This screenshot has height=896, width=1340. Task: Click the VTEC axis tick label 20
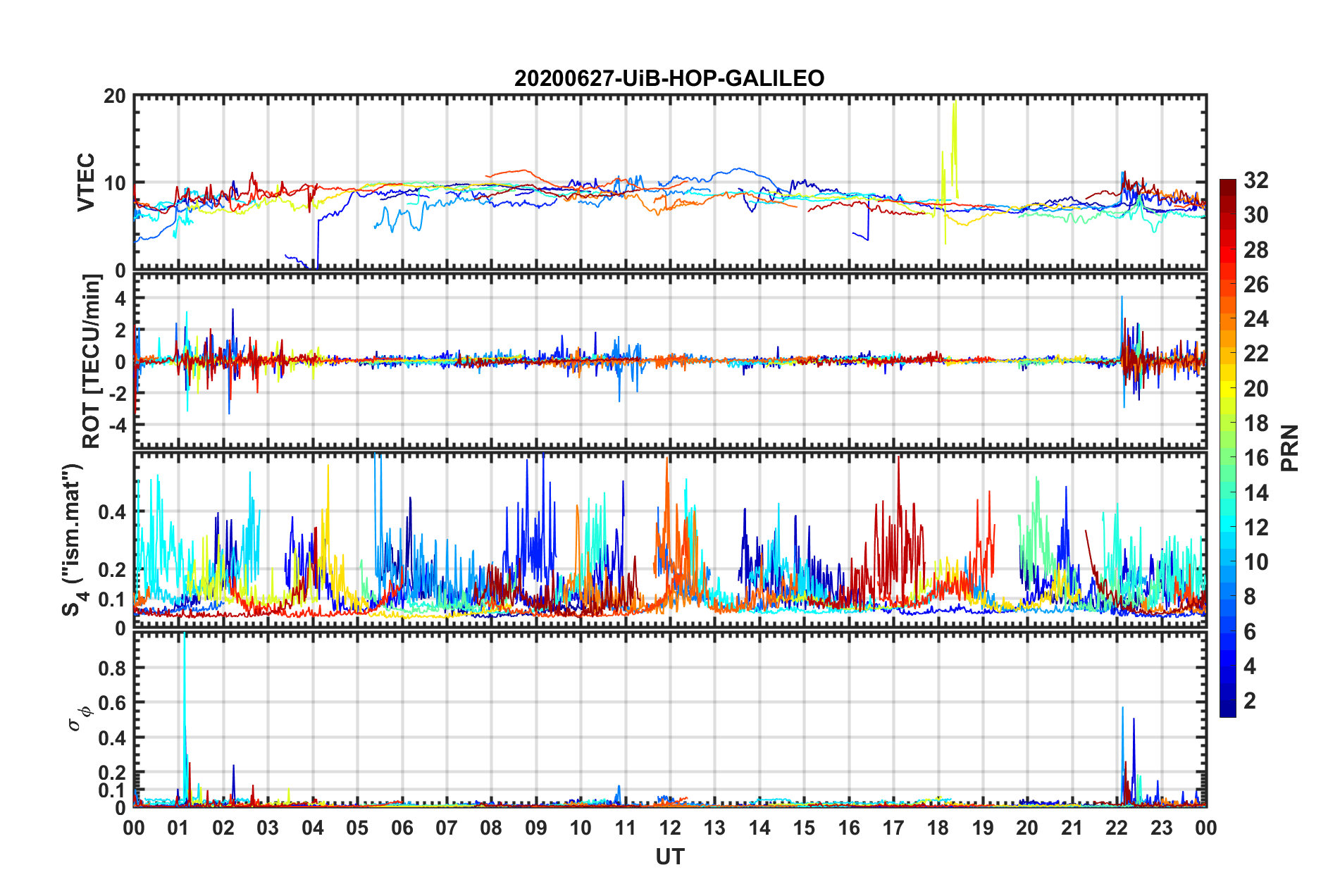(x=115, y=97)
